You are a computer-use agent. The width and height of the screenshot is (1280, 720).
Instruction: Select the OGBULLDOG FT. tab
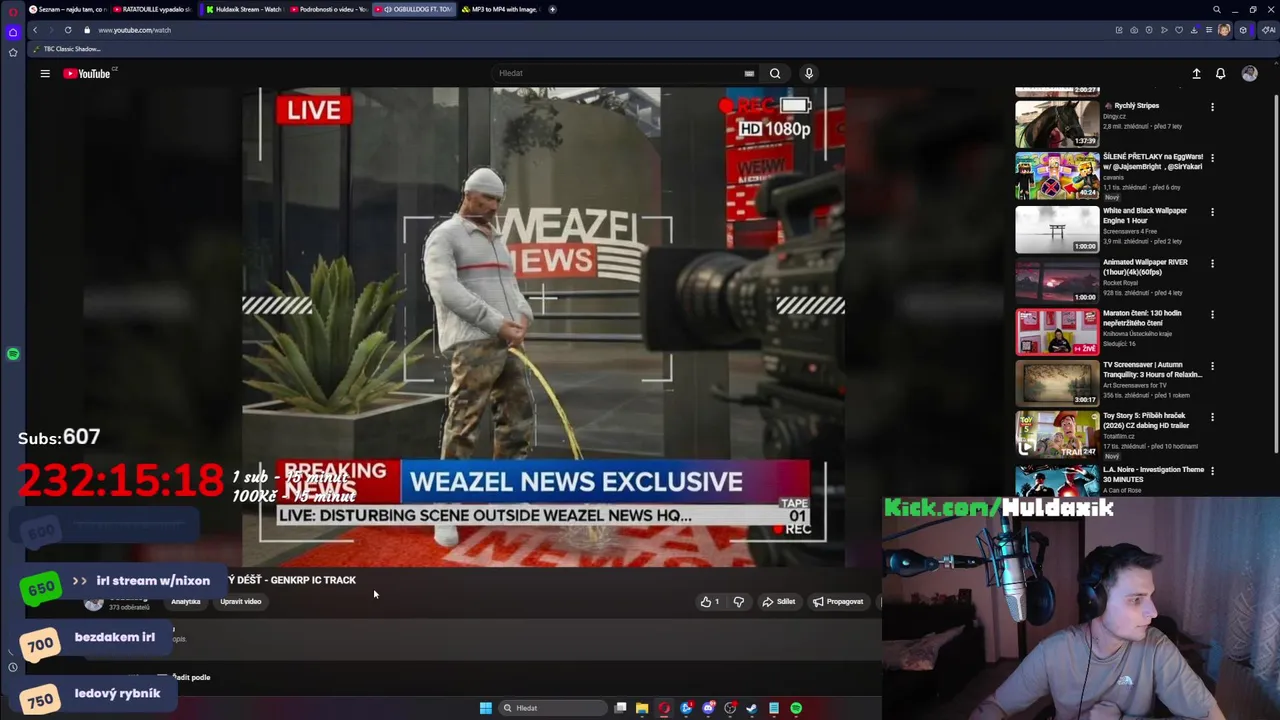[414, 9]
